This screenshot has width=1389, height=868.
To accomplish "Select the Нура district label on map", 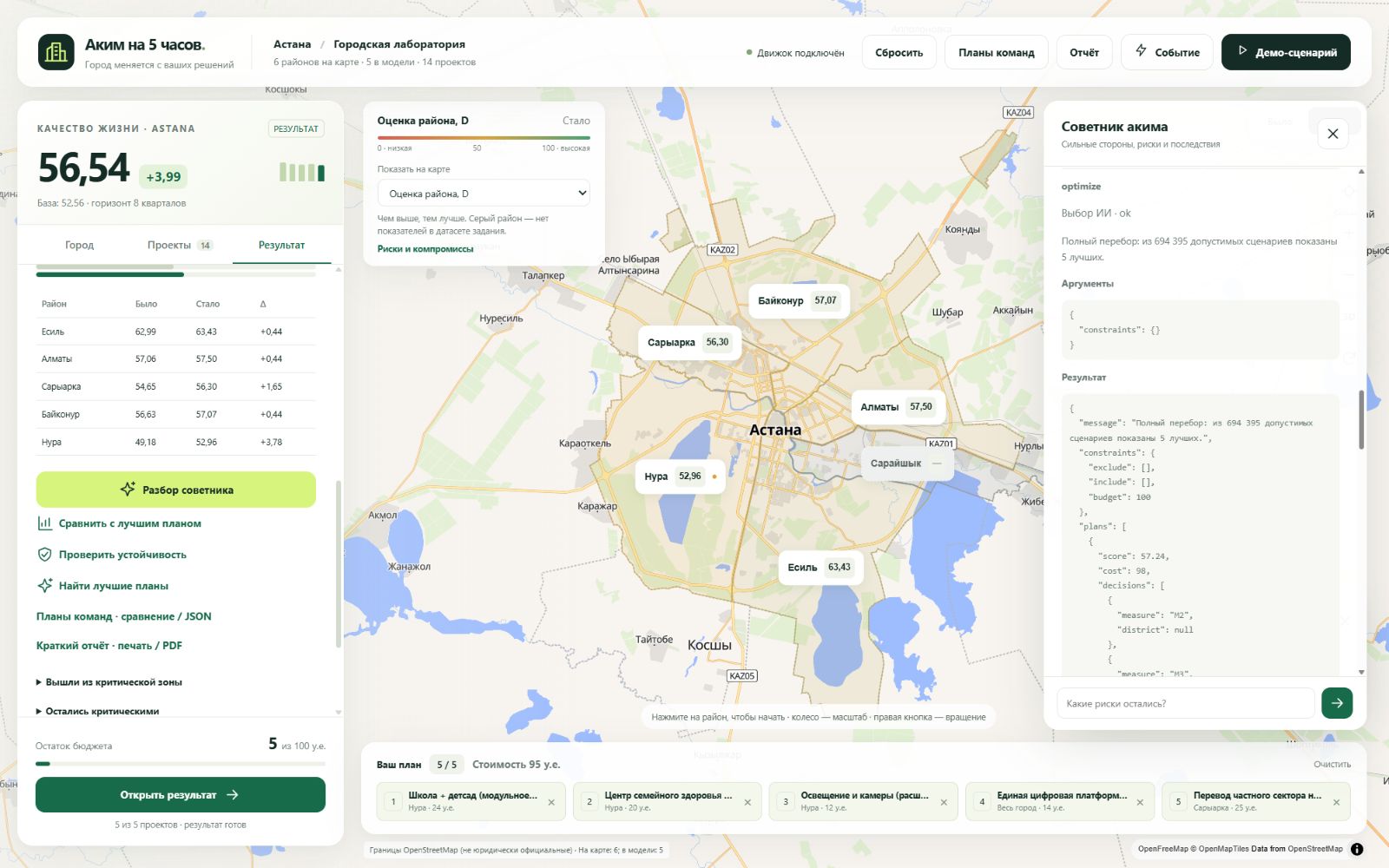I will [680, 476].
